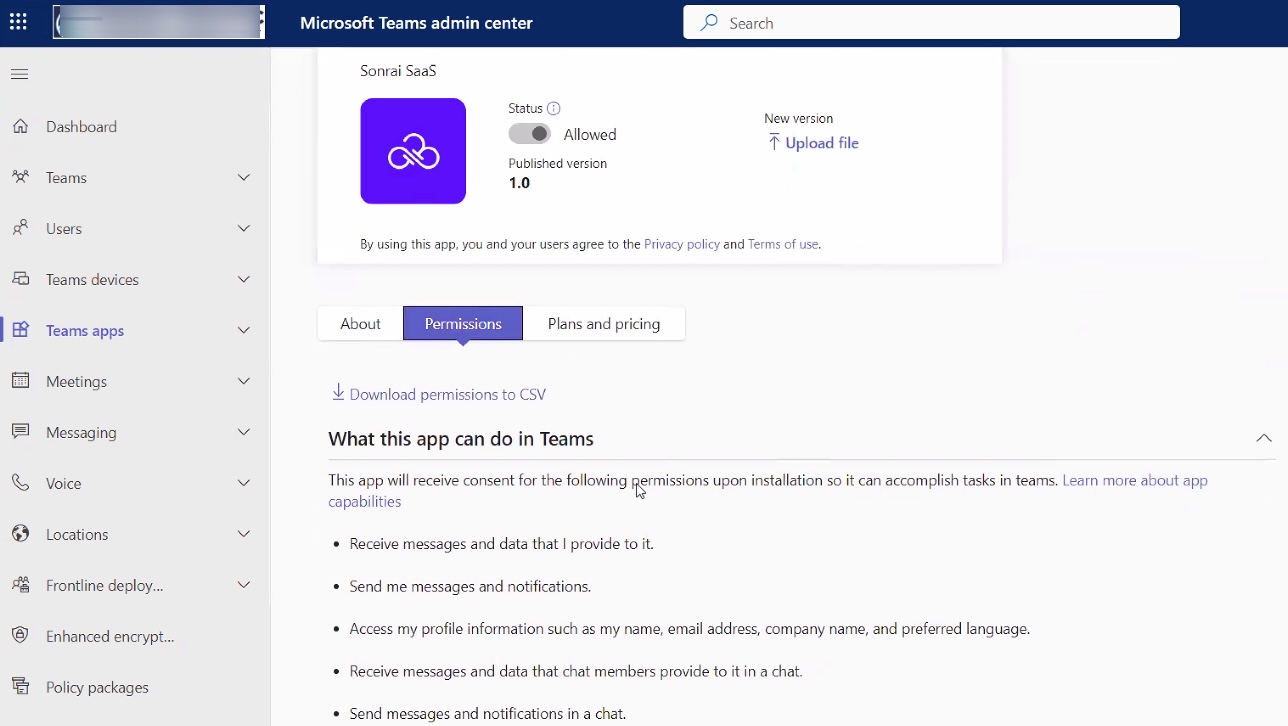Open the Plans and pricing tab

(604, 323)
